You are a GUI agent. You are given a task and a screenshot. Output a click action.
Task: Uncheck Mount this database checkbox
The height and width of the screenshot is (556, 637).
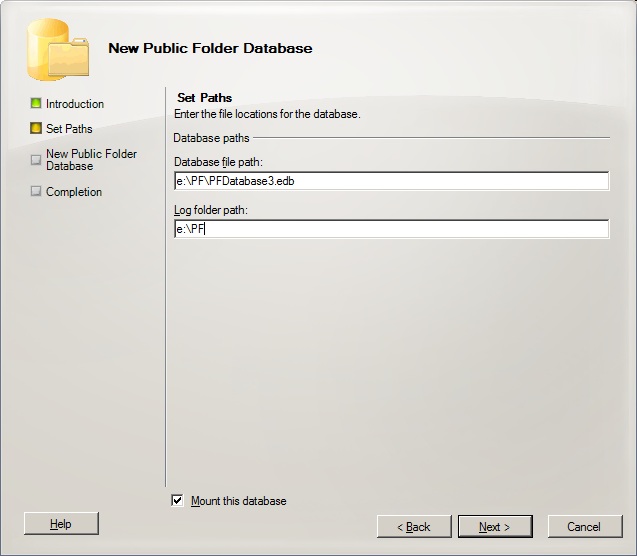[x=178, y=500]
